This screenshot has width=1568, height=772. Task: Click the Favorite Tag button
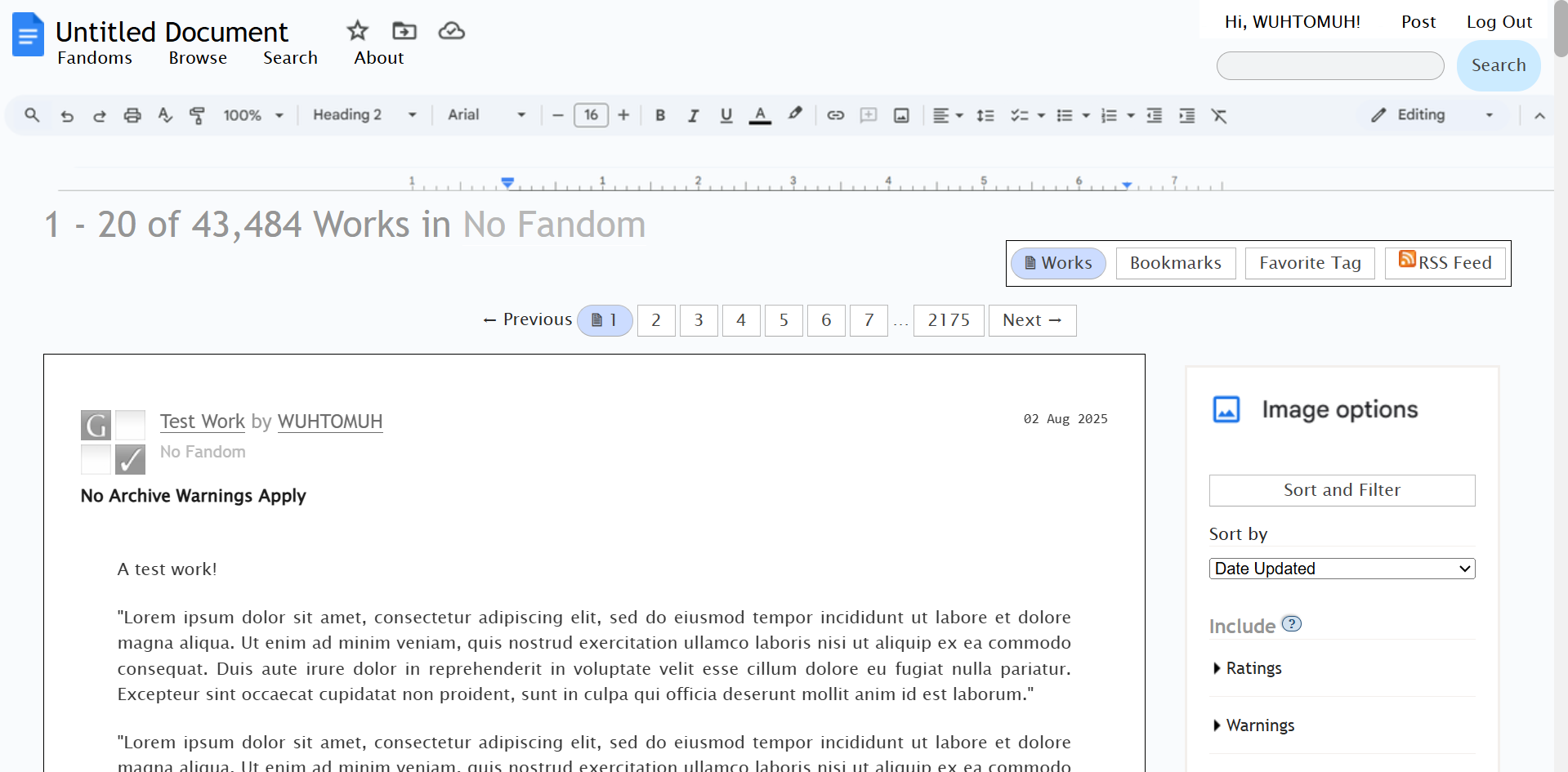(1310, 263)
